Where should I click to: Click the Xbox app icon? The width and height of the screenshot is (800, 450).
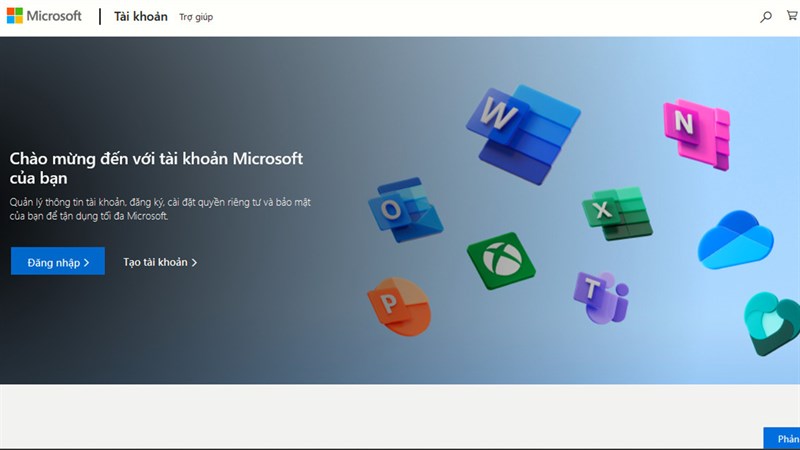(x=501, y=261)
